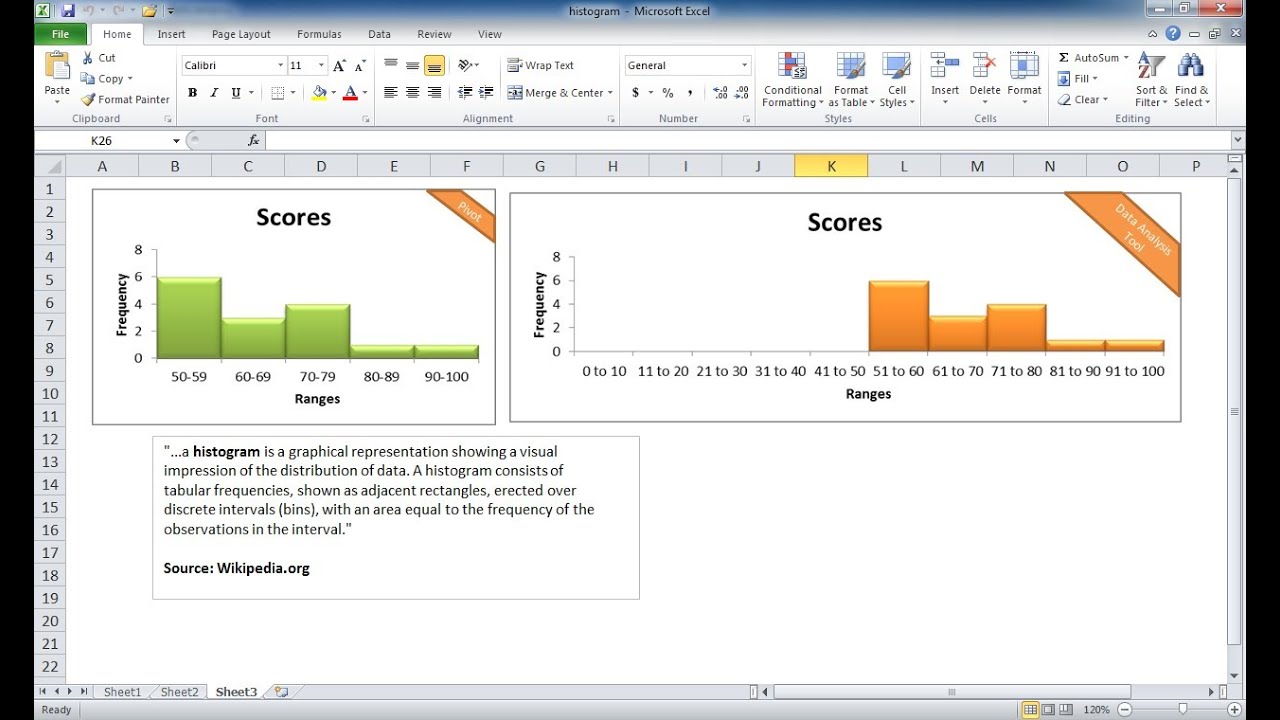Click the fx Insert Function button
The height and width of the screenshot is (720, 1280).
(255, 141)
